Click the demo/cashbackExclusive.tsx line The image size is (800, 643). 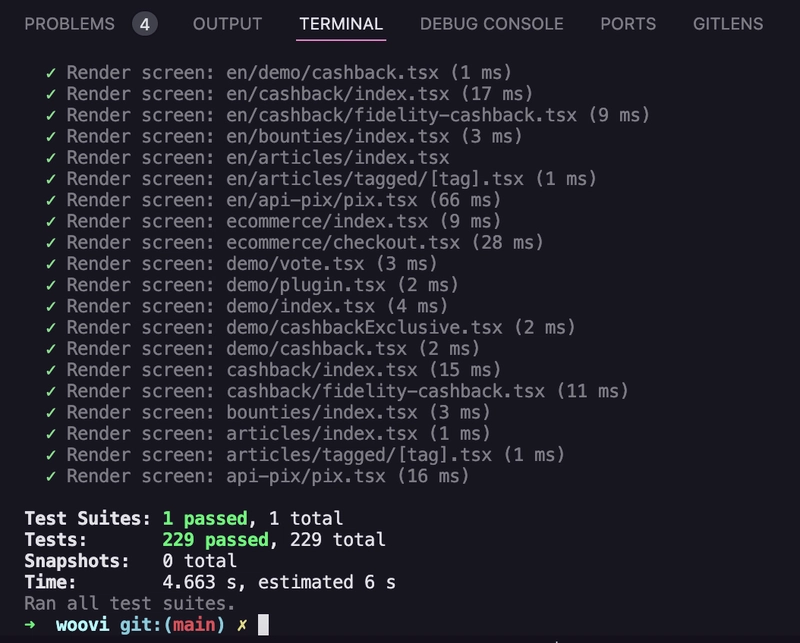pos(310,328)
